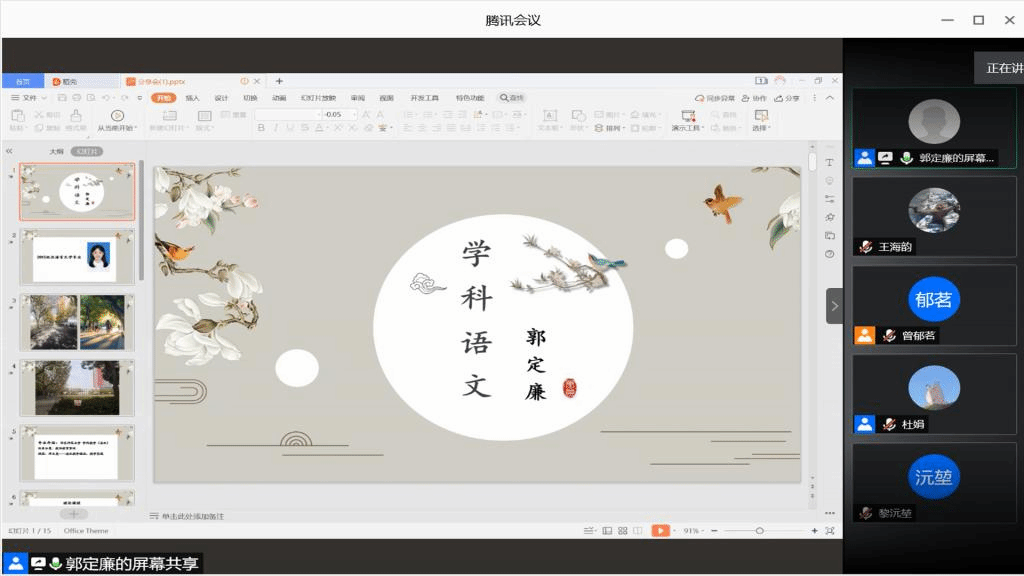This screenshot has height=576, width=1024.
Task: Toggle underline text formatting
Action: [x=290, y=128]
